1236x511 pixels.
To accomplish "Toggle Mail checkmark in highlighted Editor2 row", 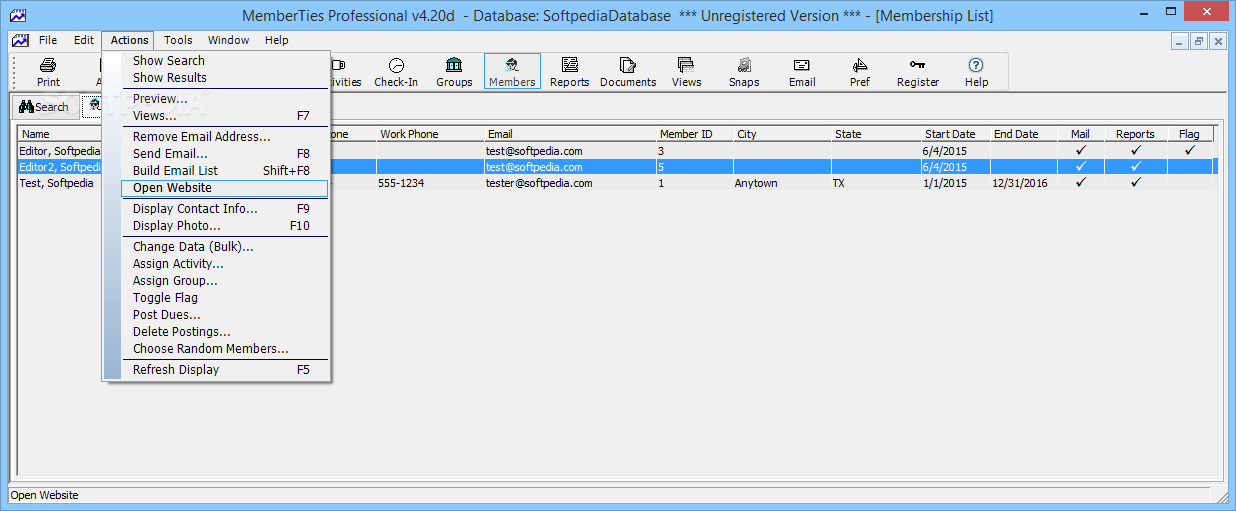I will point(1080,167).
